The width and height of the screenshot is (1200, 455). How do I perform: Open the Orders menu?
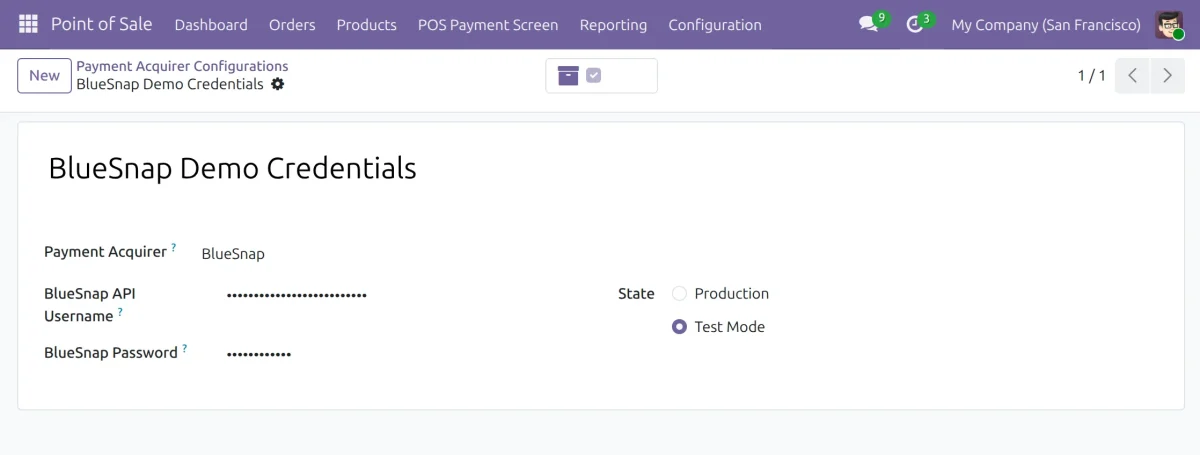point(292,25)
